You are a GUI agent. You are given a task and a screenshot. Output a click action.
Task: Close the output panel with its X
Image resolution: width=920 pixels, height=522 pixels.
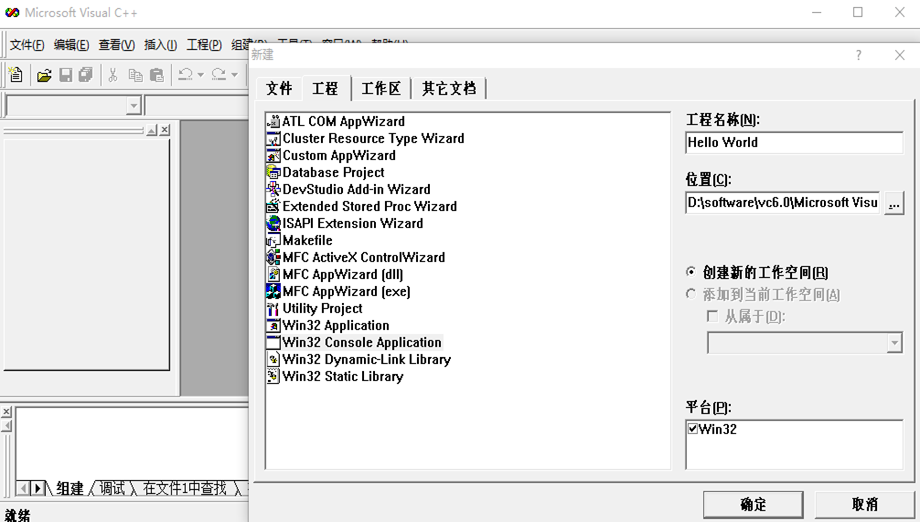click(x=6, y=412)
